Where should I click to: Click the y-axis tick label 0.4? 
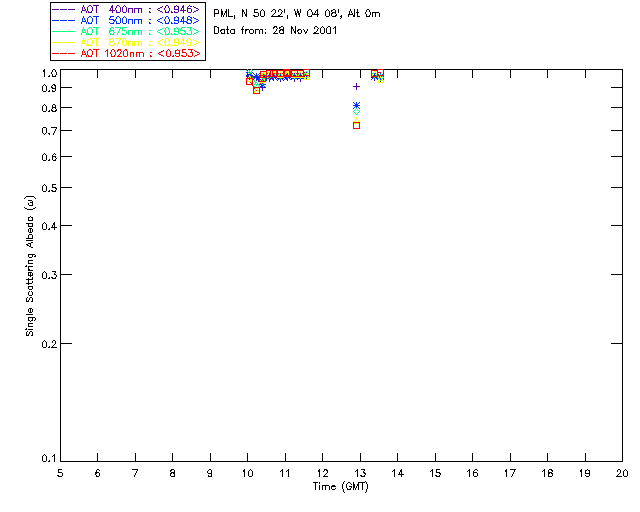click(49, 226)
